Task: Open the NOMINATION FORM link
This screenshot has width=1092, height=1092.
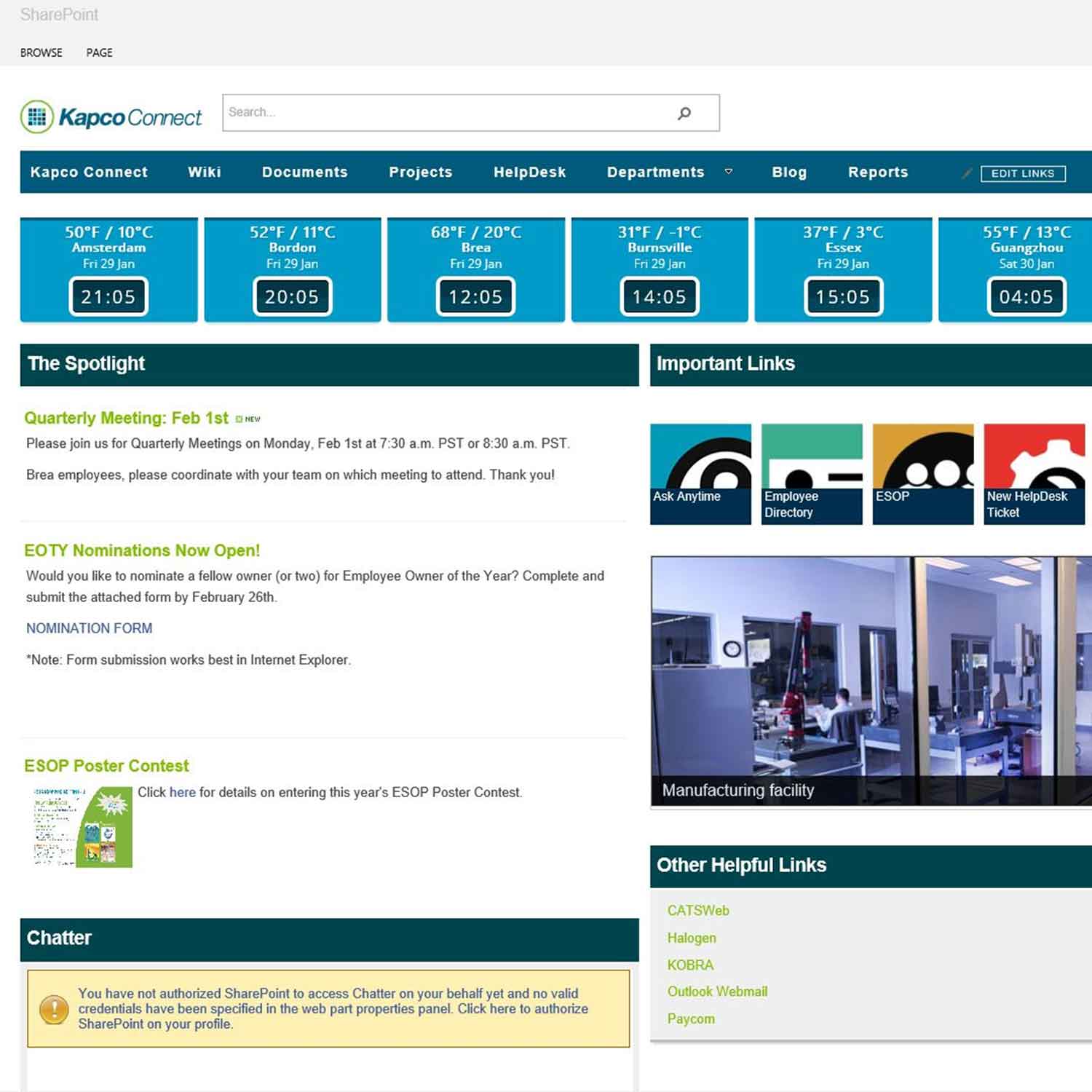Action: (x=89, y=628)
